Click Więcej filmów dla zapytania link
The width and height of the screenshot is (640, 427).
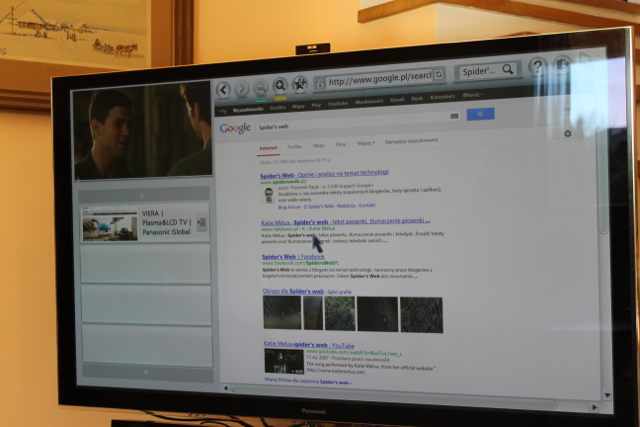coord(308,381)
